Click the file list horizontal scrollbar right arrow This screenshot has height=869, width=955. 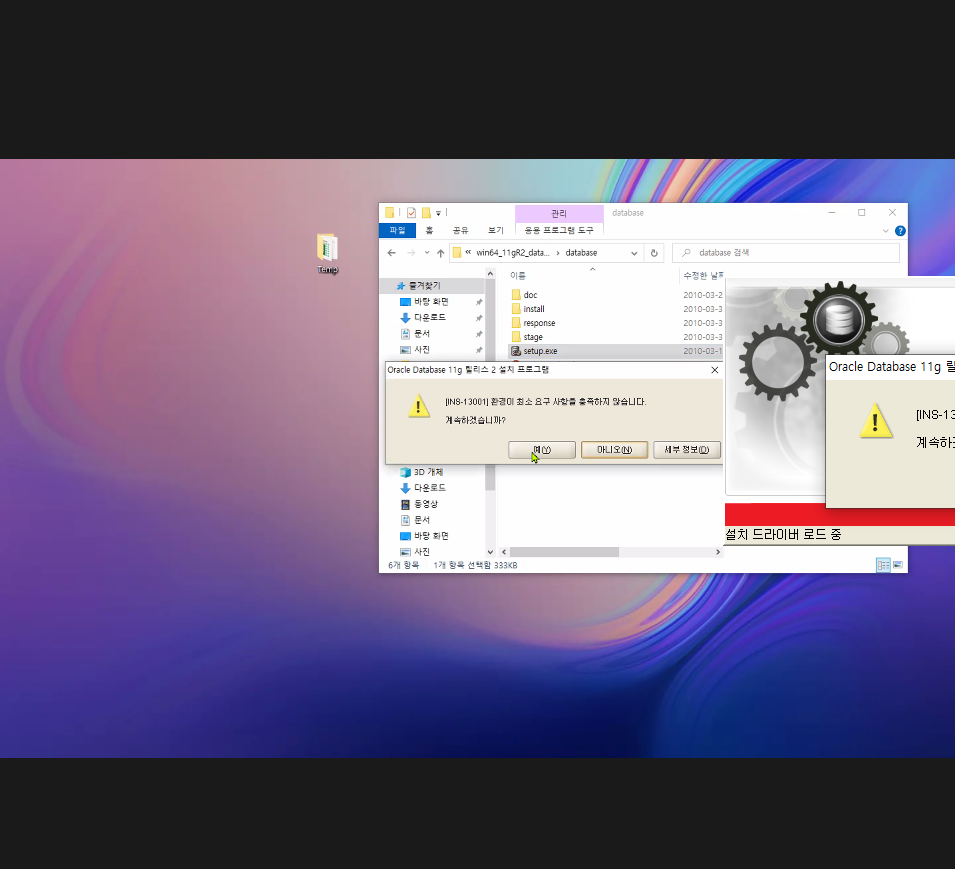pyautogui.click(x=718, y=552)
